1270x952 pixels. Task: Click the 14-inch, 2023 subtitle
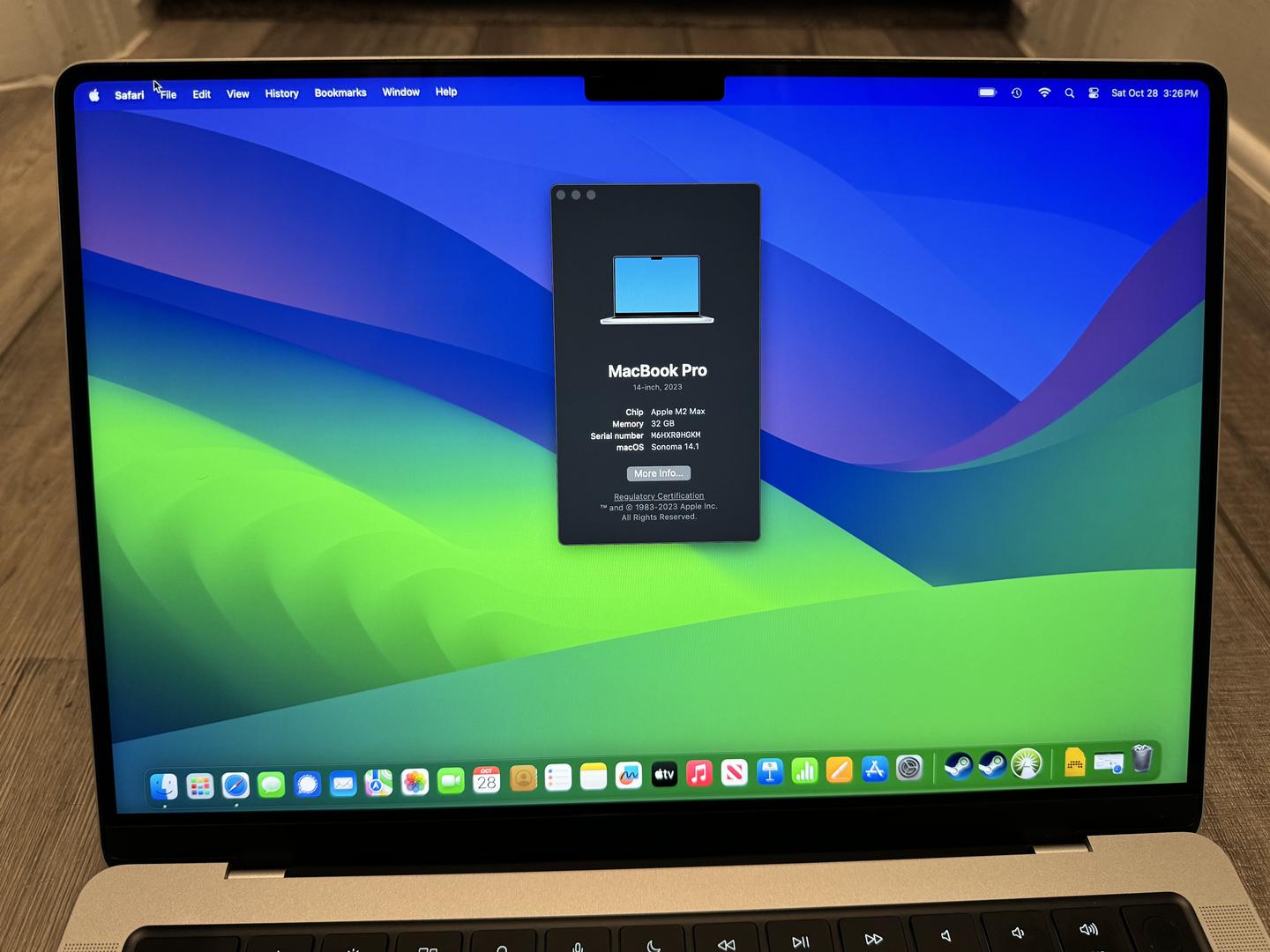[657, 387]
